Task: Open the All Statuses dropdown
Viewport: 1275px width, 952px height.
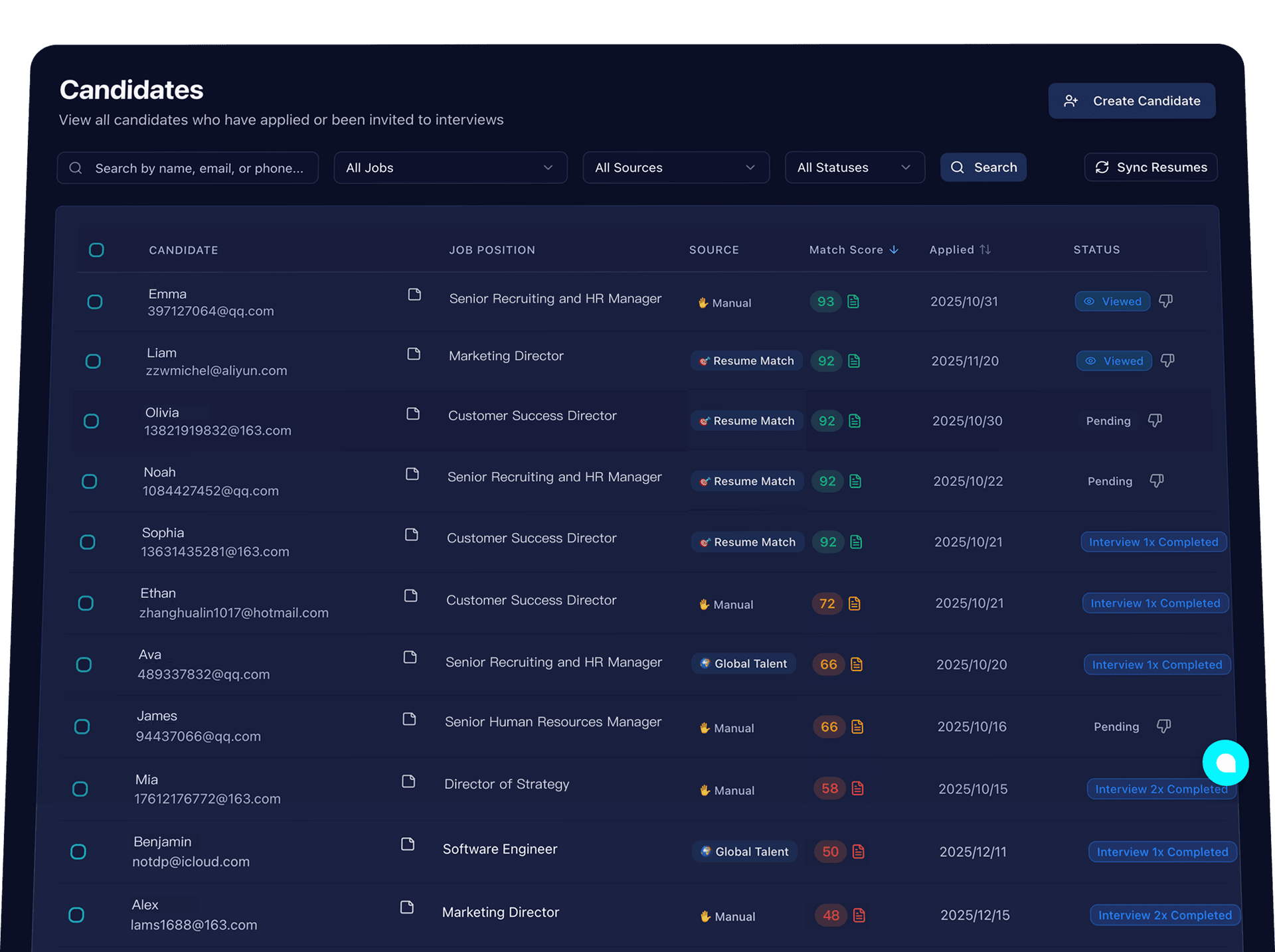Action: click(x=854, y=168)
